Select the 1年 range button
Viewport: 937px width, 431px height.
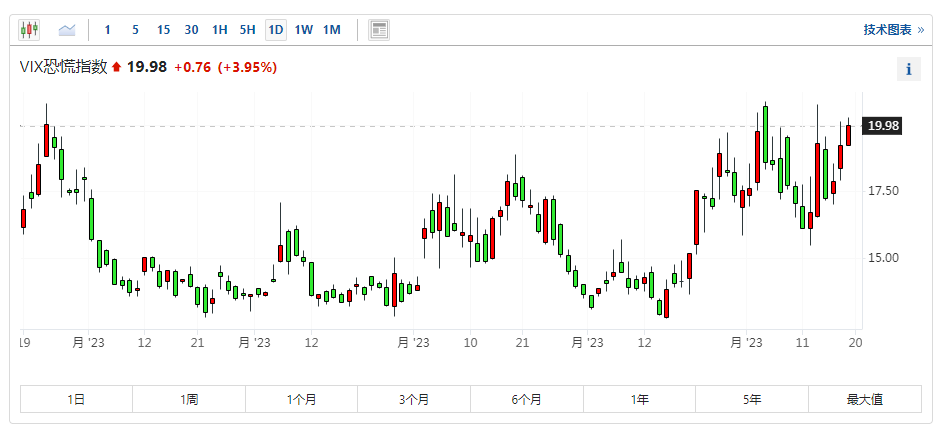click(x=639, y=399)
